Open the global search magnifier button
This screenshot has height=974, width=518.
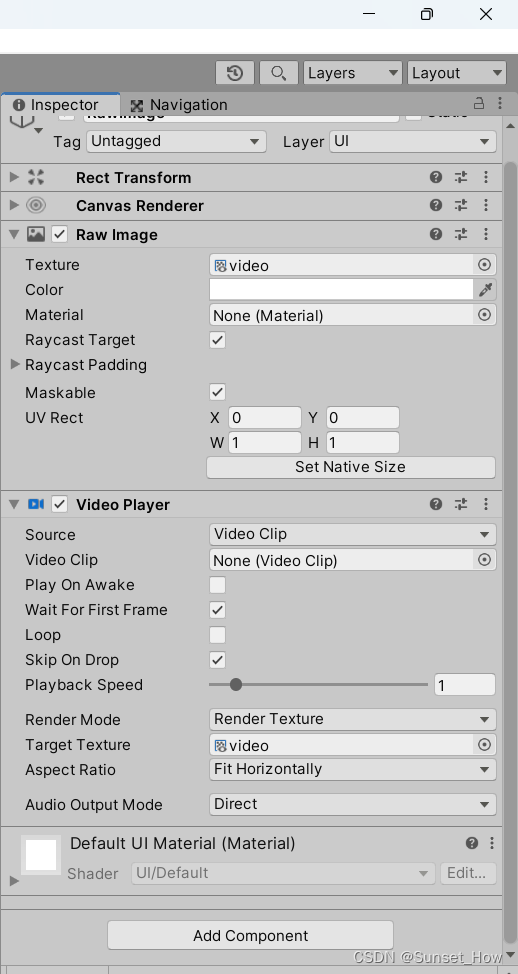click(x=278, y=73)
